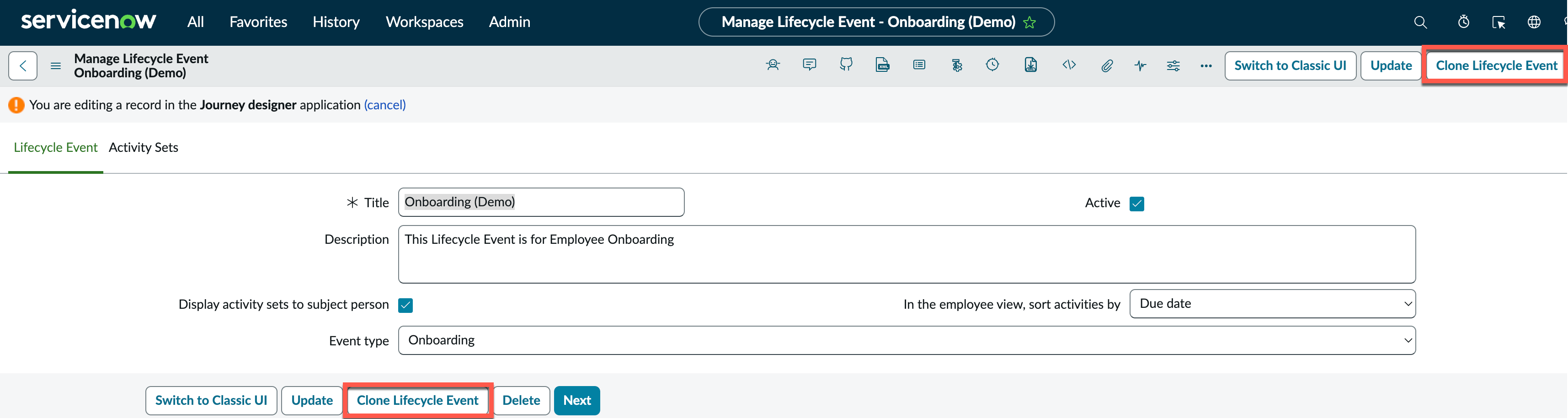Click the Next button
Image resolution: width=1568 pixels, height=419 pixels.
577,400
